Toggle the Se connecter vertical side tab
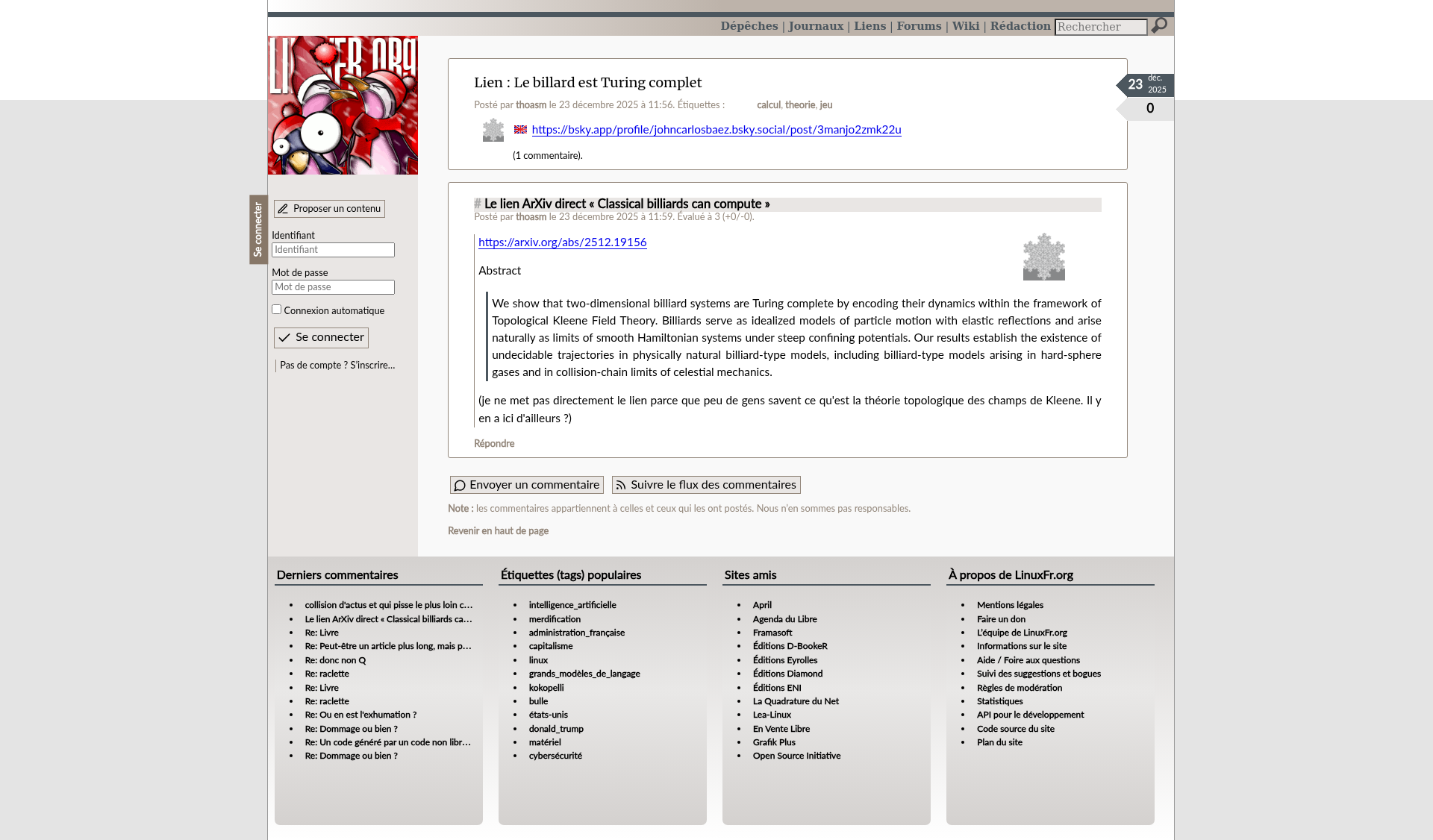Image resolution: width=1433 pixels, height=840 pixels. [x=258, y=230]
